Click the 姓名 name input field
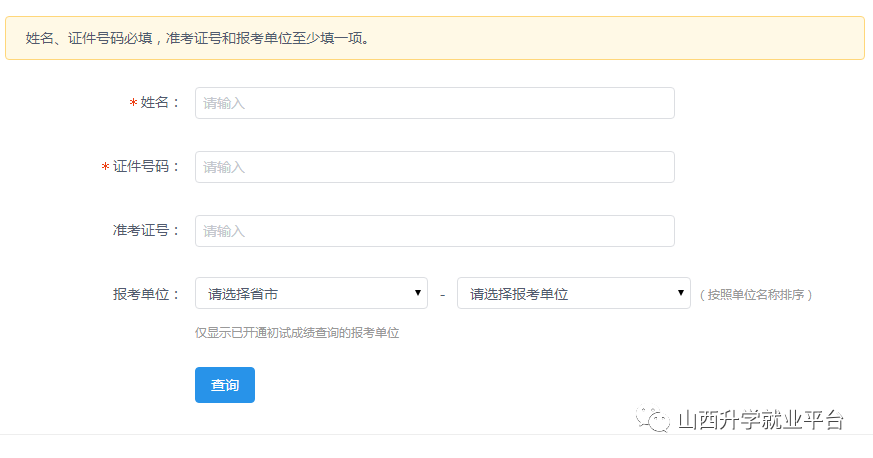The height and width of the screenshot is (458, 873). 434,103
